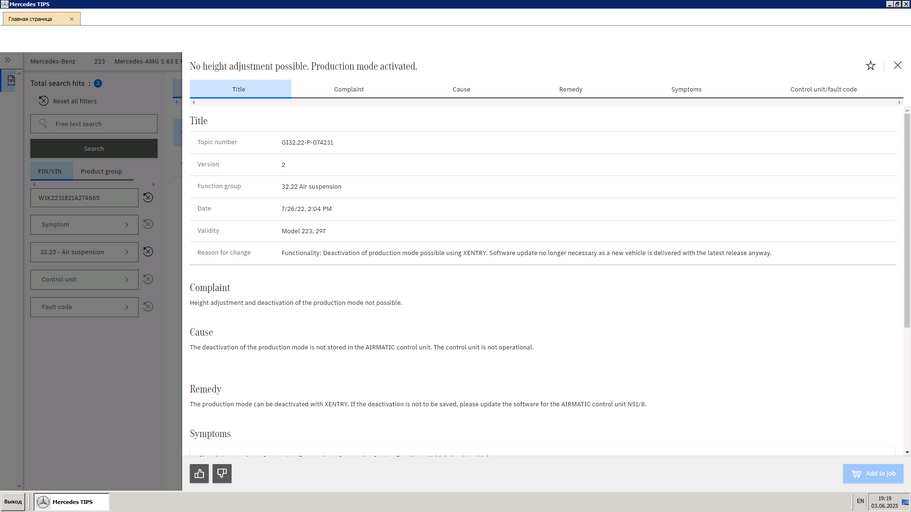
Task: Switch to the Complaint tab
Action: [348, 89]
